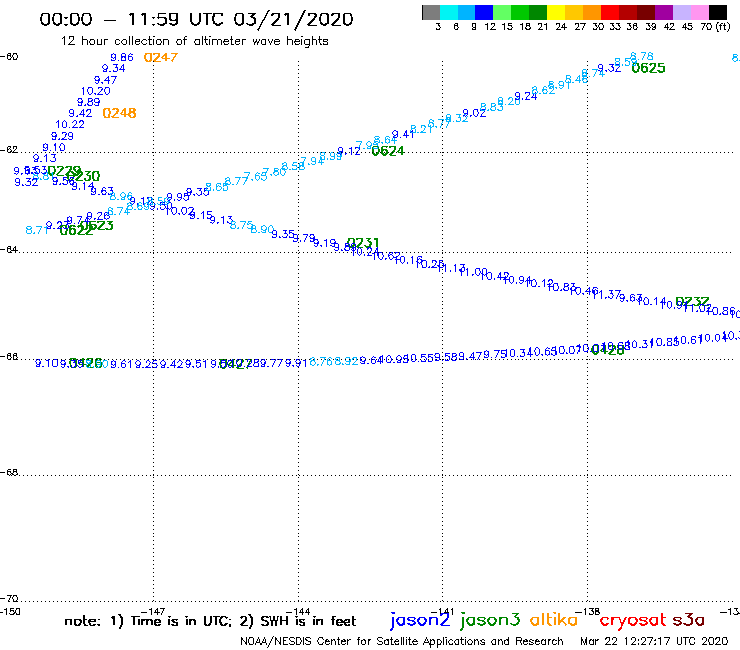Pick the purple swatch in the color scale

(x=664, y=12)
